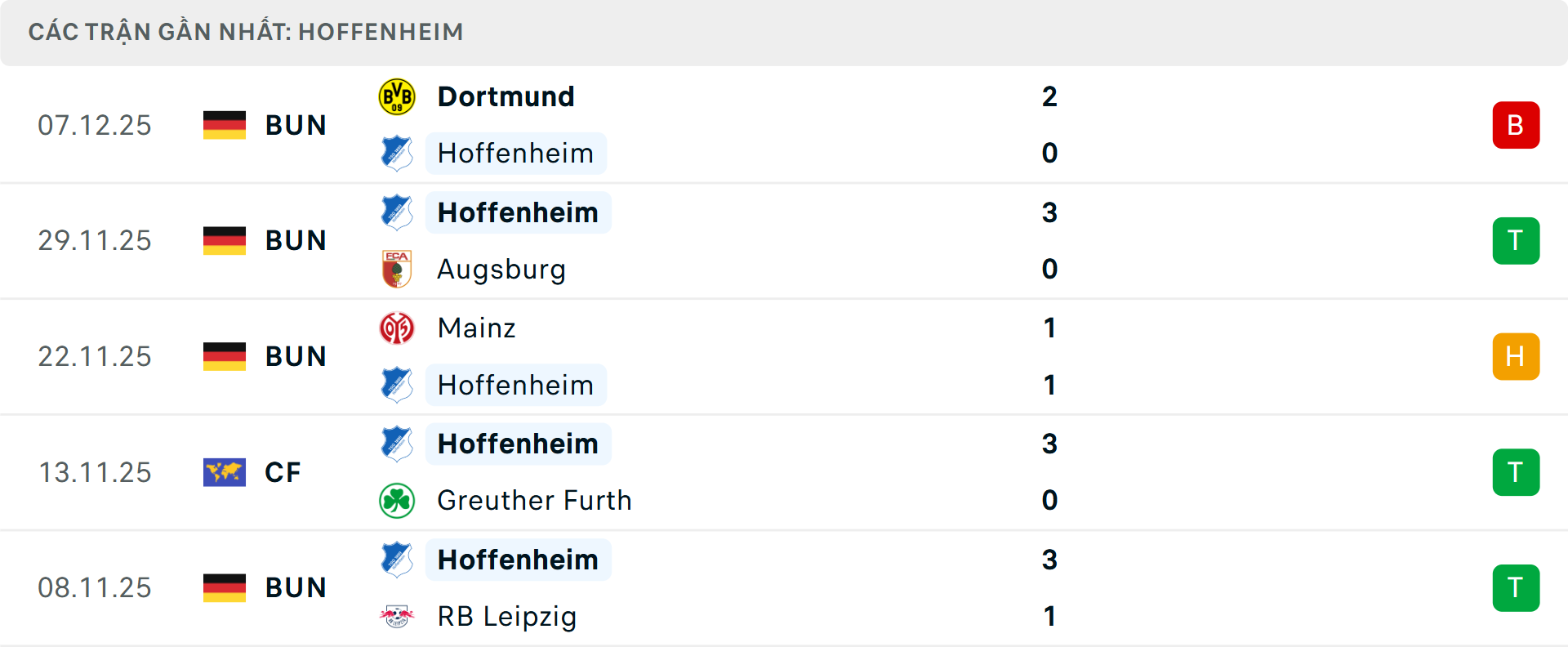Open the BUN label for the Mainz match
This screenshot has height=647, width=1568.
point(295,356)
